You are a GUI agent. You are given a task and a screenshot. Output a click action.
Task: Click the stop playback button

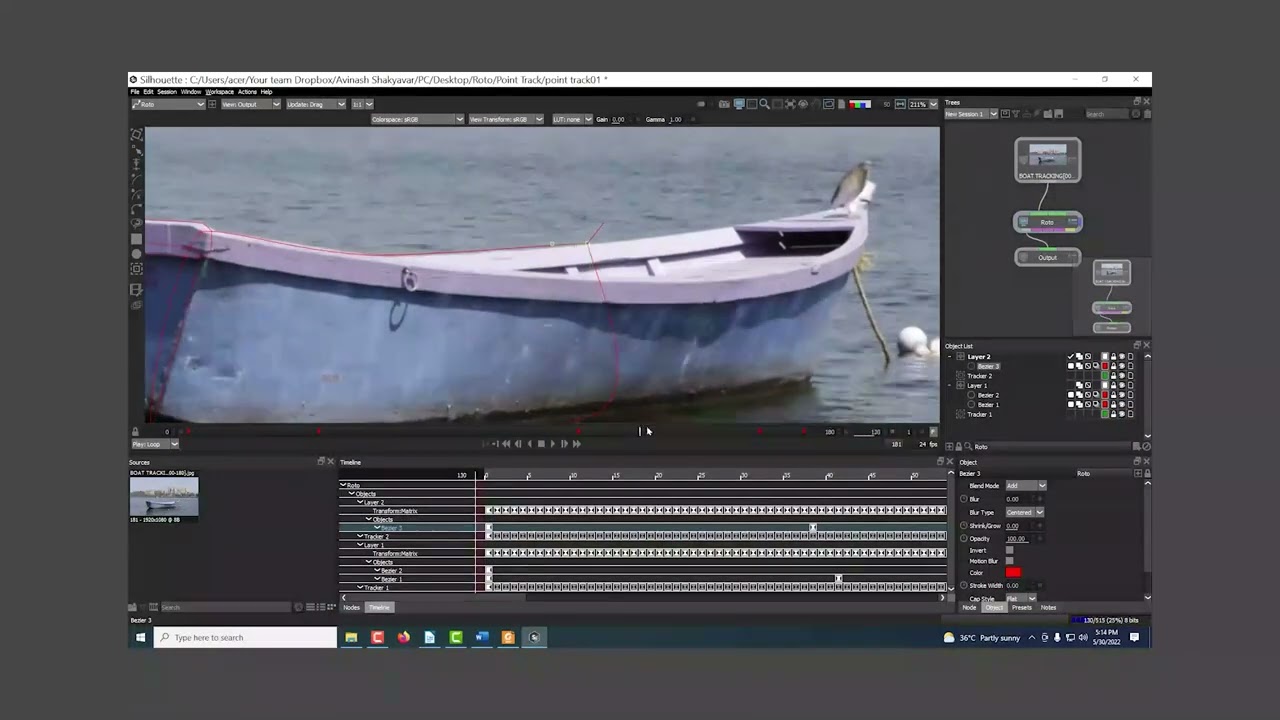(x=541, y=444)
